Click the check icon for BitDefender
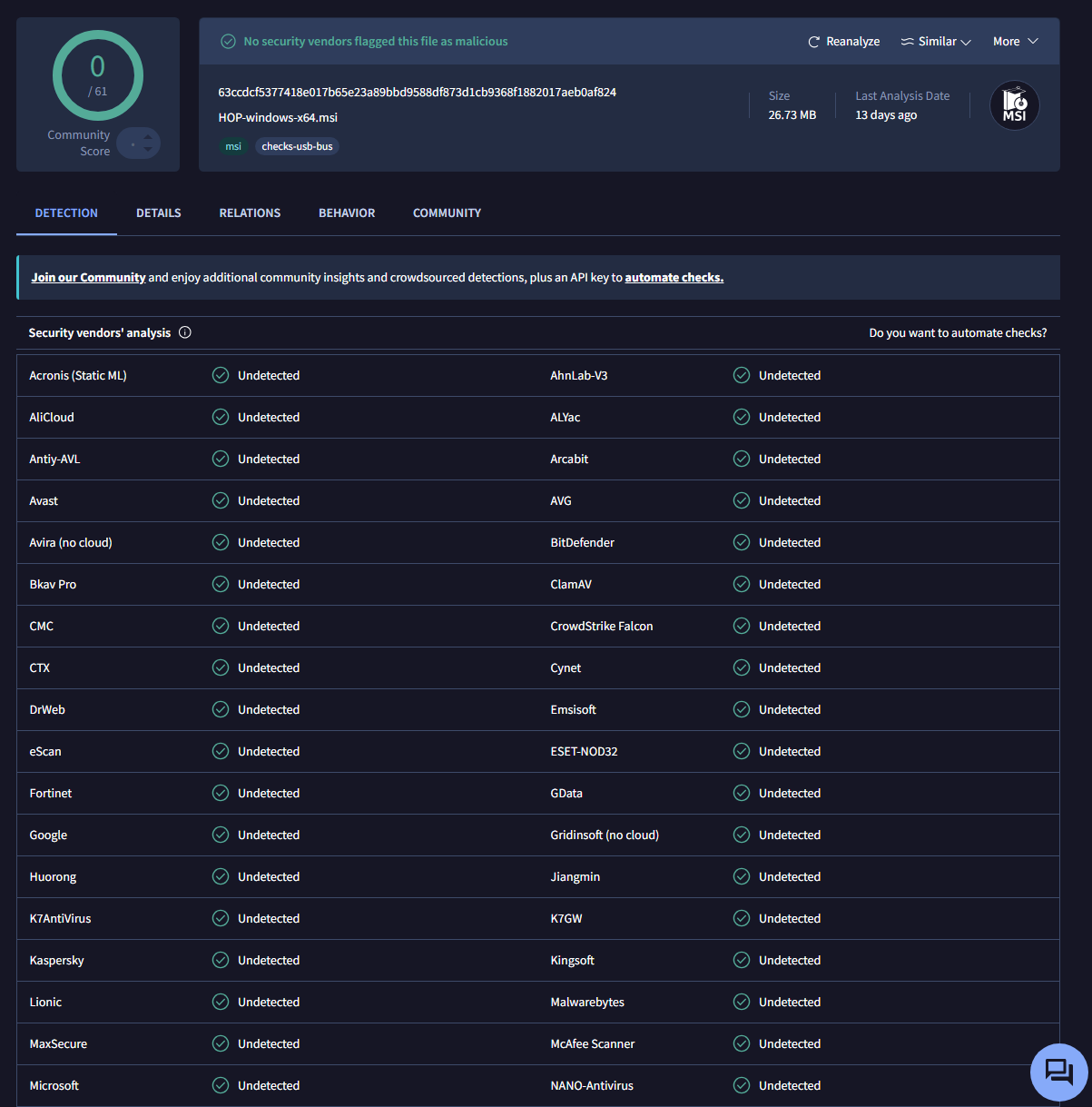The width and height of the screenshot is (1092, 1107). pos(742,542)
